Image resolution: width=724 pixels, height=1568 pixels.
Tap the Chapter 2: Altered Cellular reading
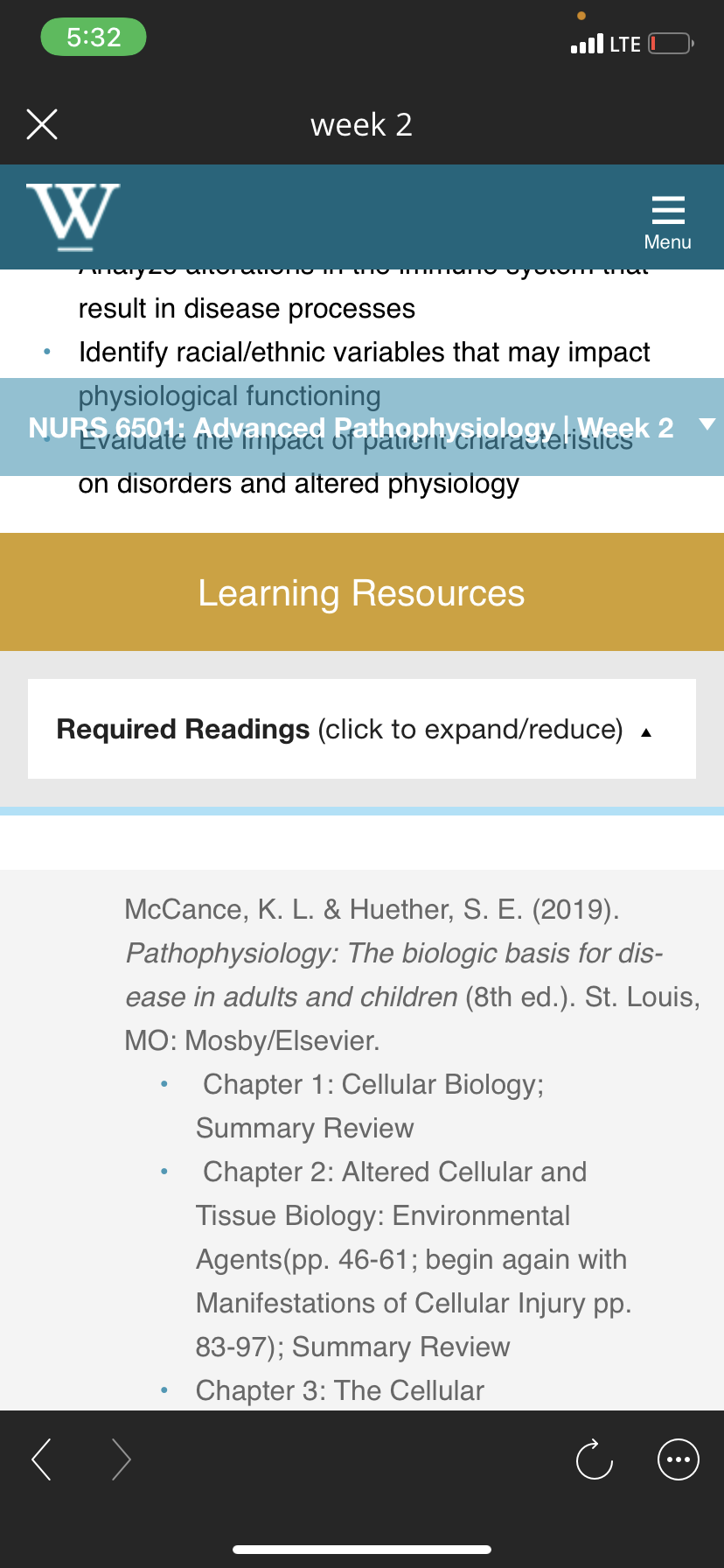(x=414, y=1259)
